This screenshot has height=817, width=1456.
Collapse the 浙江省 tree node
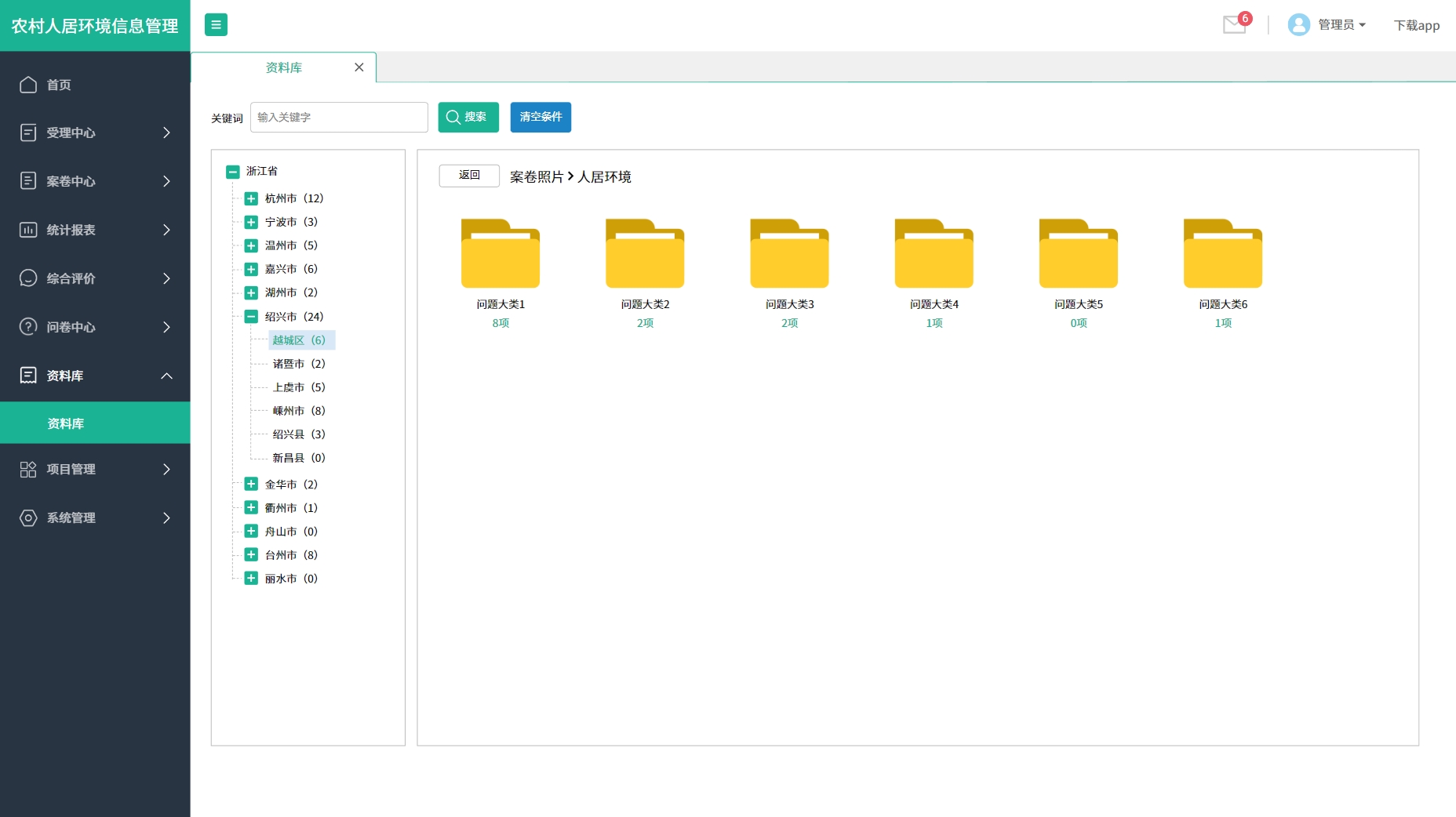(233, 172)
